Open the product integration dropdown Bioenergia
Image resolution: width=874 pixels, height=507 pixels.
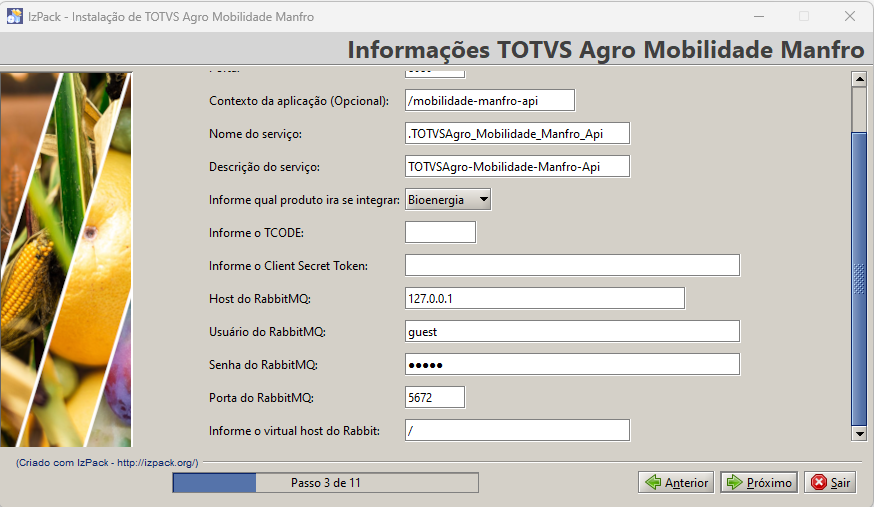(x=448, y=199)
